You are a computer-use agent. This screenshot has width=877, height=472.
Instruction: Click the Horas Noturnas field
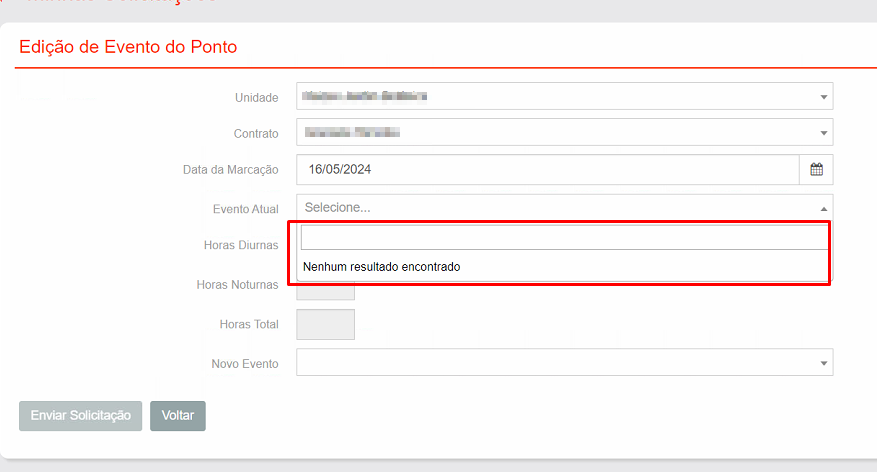[325, 291]
